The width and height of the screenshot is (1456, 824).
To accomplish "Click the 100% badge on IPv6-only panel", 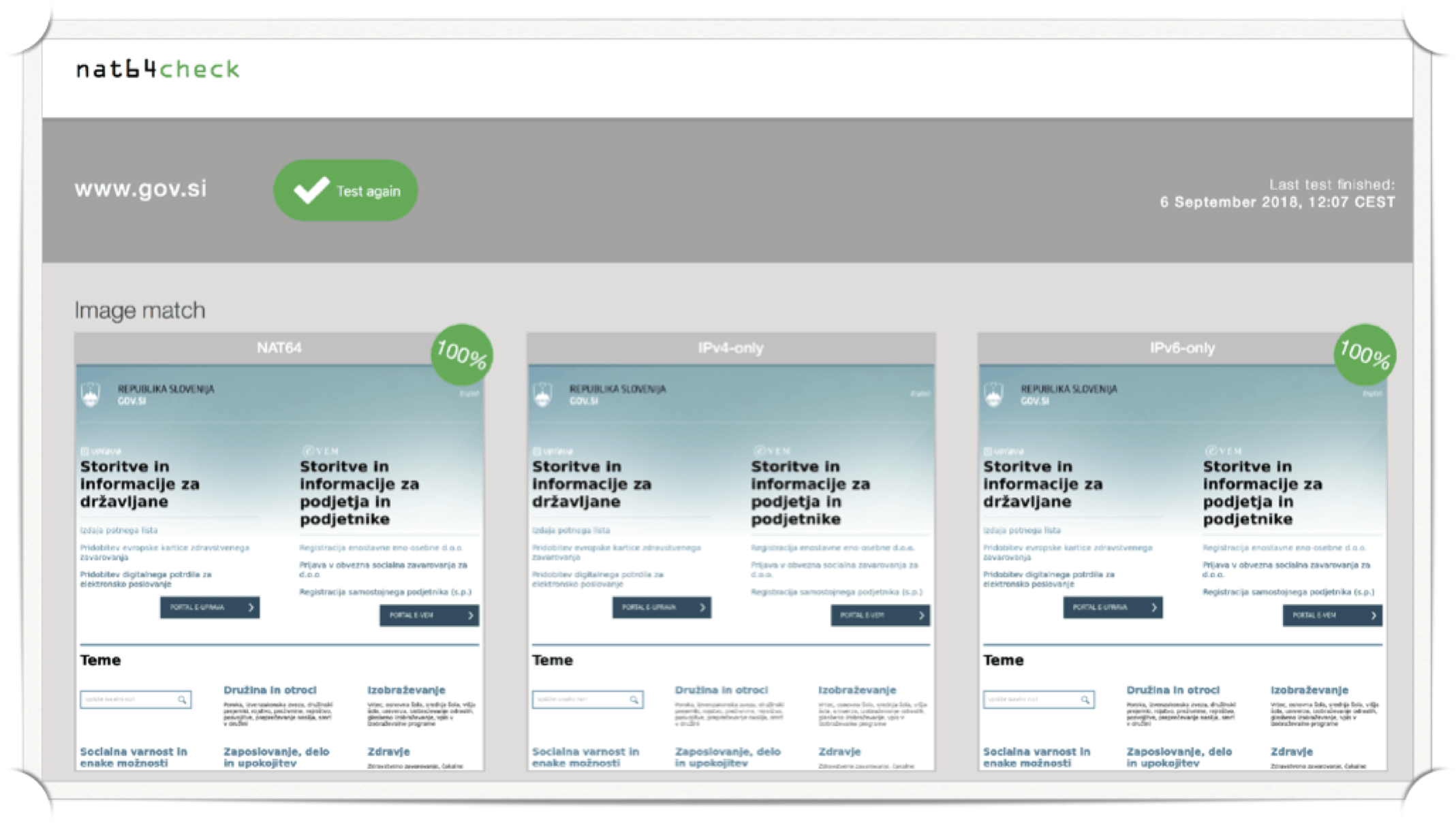I will [1364, 354].
